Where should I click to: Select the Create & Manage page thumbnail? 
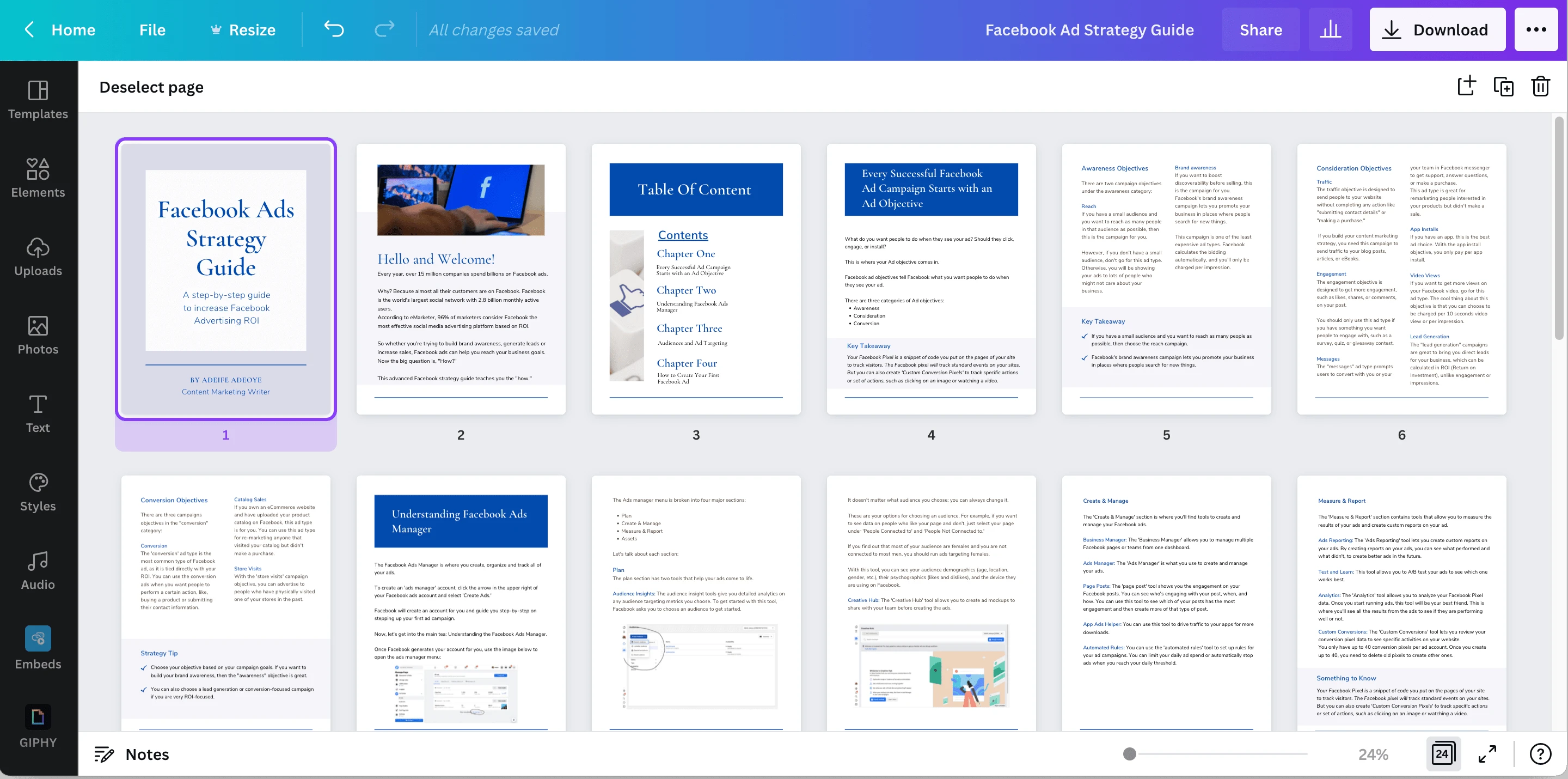coord(1167,603)
